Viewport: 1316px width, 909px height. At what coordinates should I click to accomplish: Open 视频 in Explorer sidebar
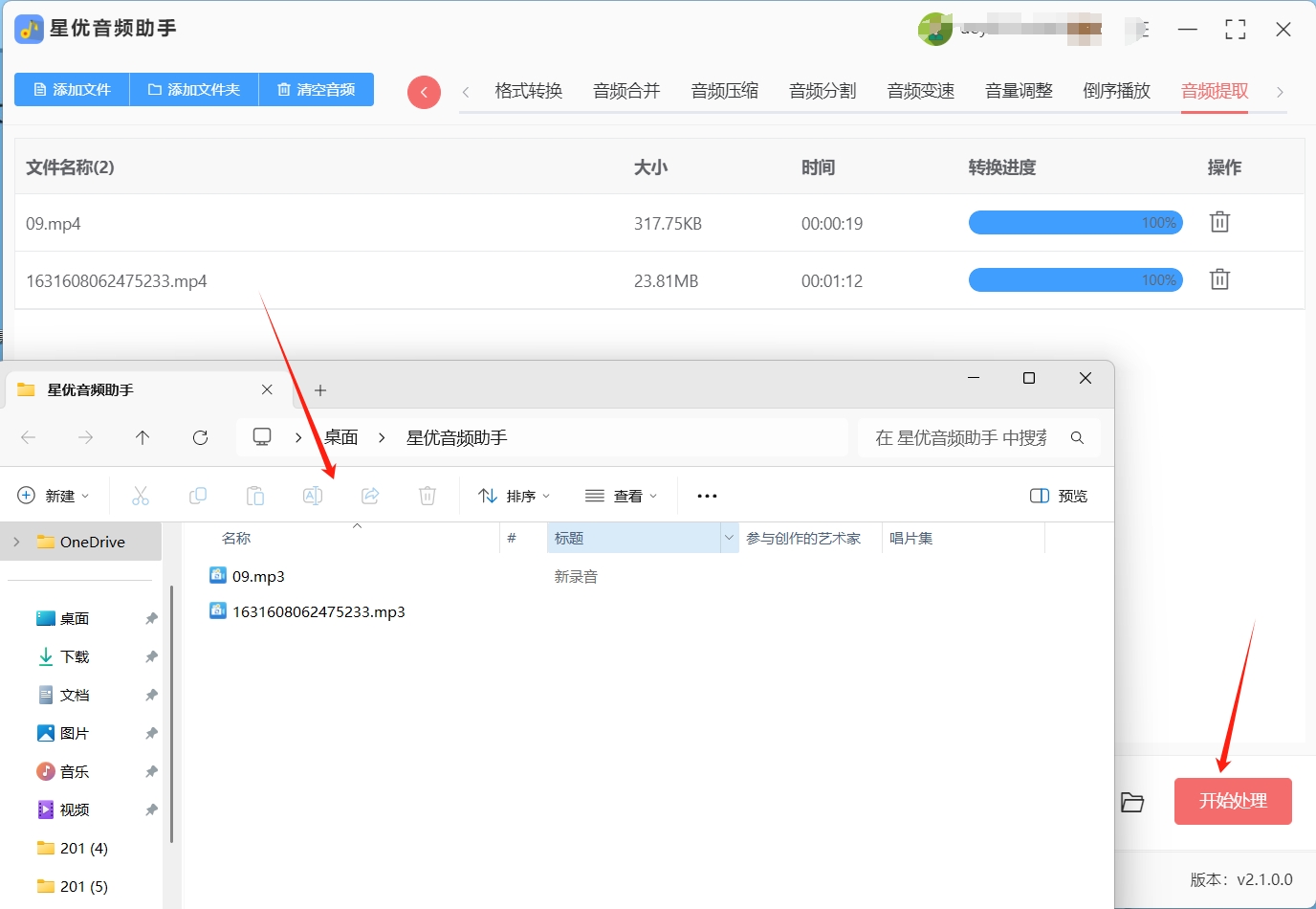coord(75,810)
